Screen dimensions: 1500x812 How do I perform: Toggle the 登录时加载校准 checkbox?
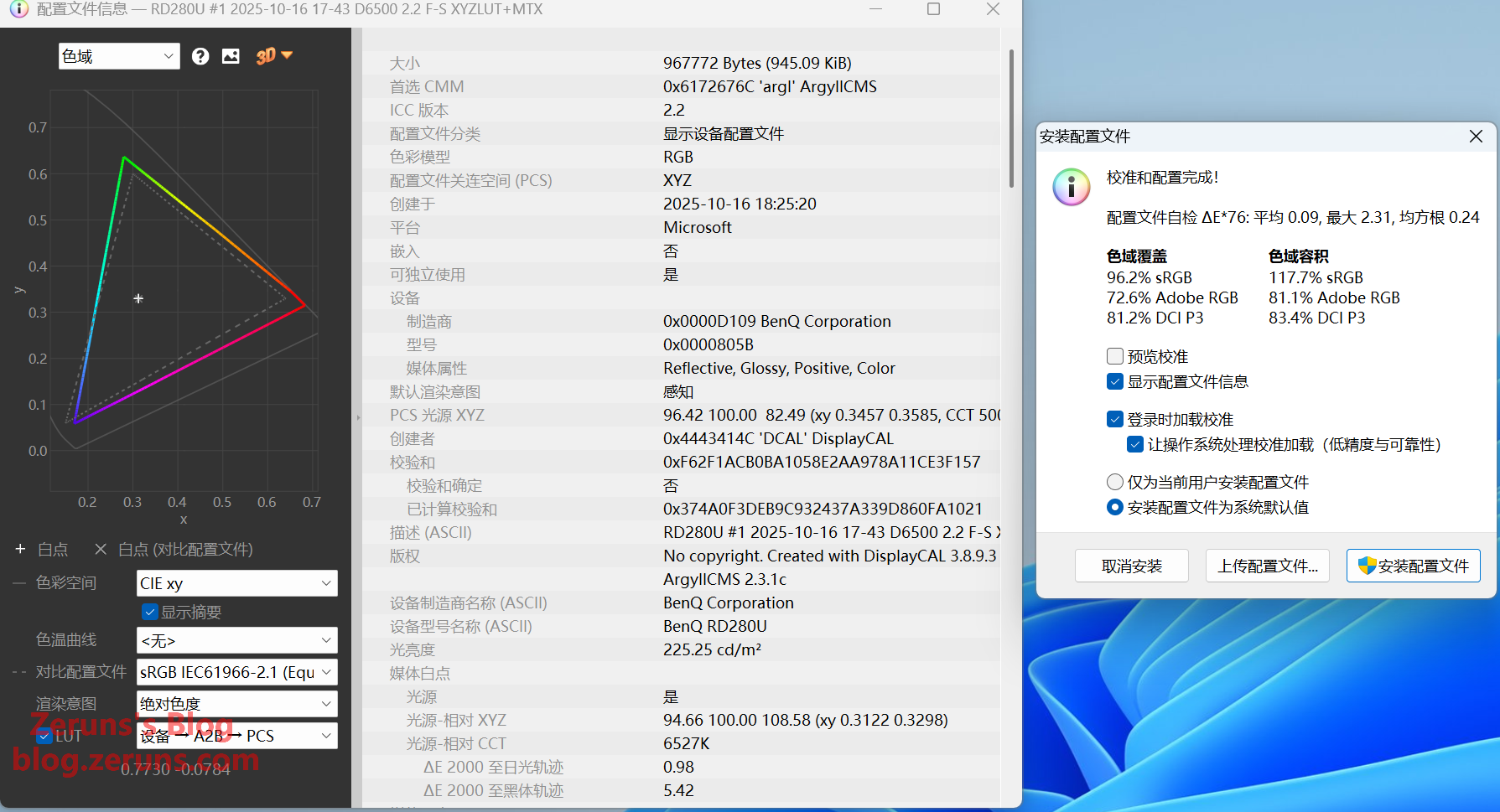click(x=1115, y=419)
